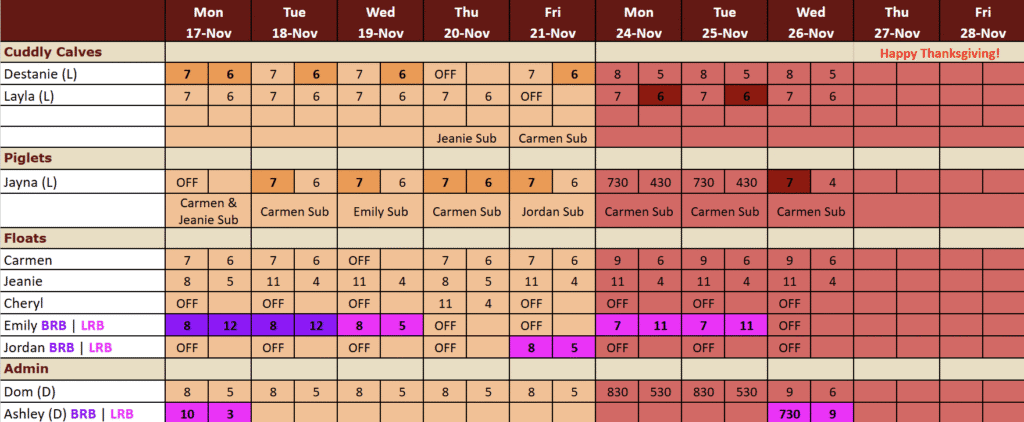Click the Fri 28-Nov column header
Viewport: 1024px width, 422px height.
point(982,22)
